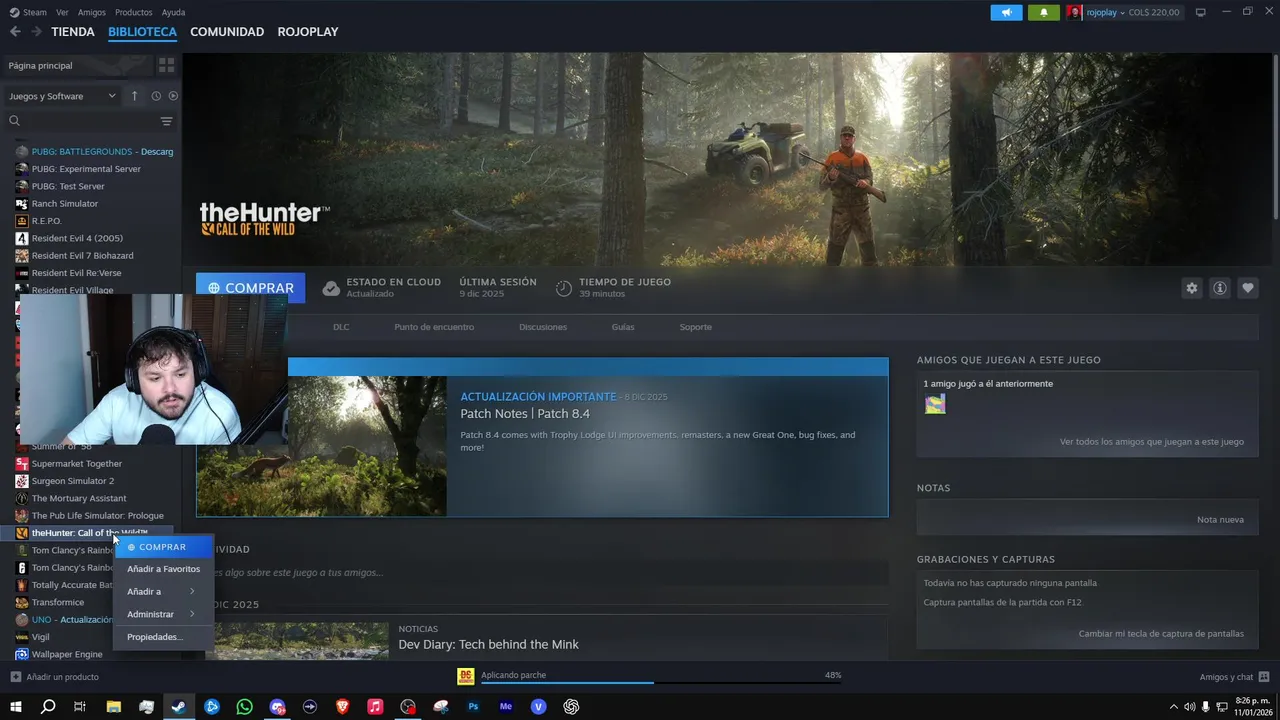Select Ranch Simulator in library list
The image size is (1280, 720).
coord(65,204)
